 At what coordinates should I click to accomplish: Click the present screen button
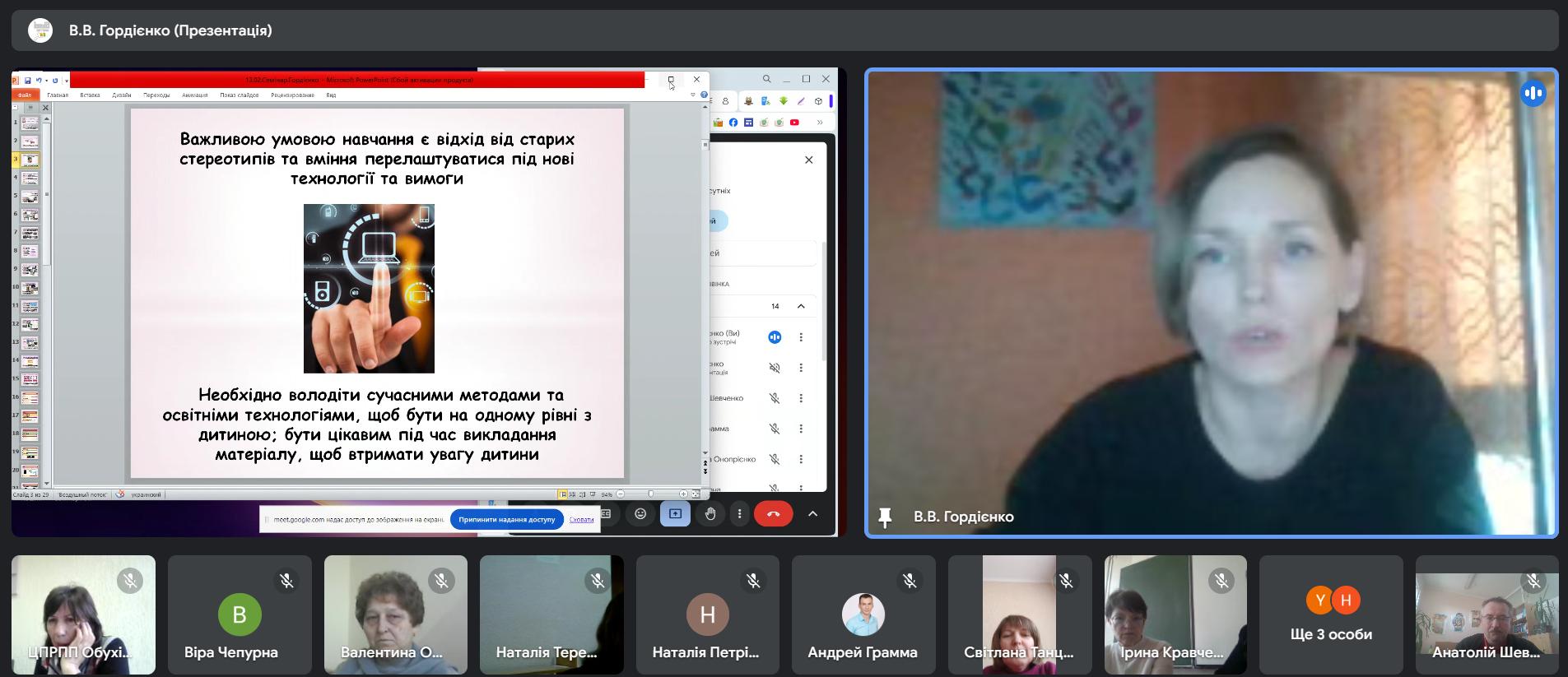(675, 514)
